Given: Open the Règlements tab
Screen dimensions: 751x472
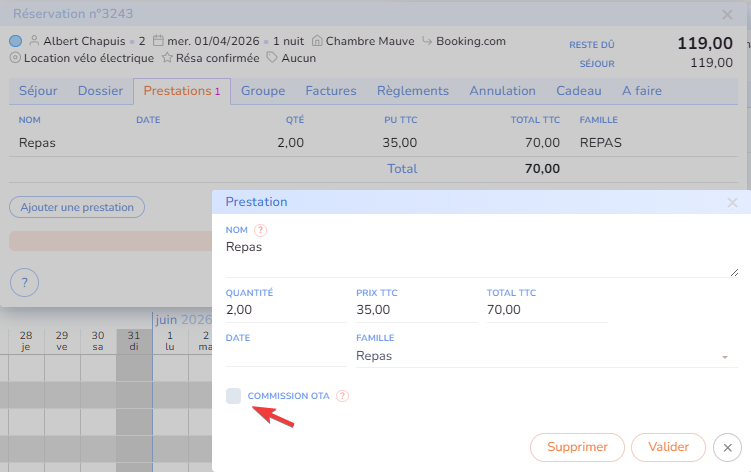Looking at the screenshot, I should [x=413, y=91].
